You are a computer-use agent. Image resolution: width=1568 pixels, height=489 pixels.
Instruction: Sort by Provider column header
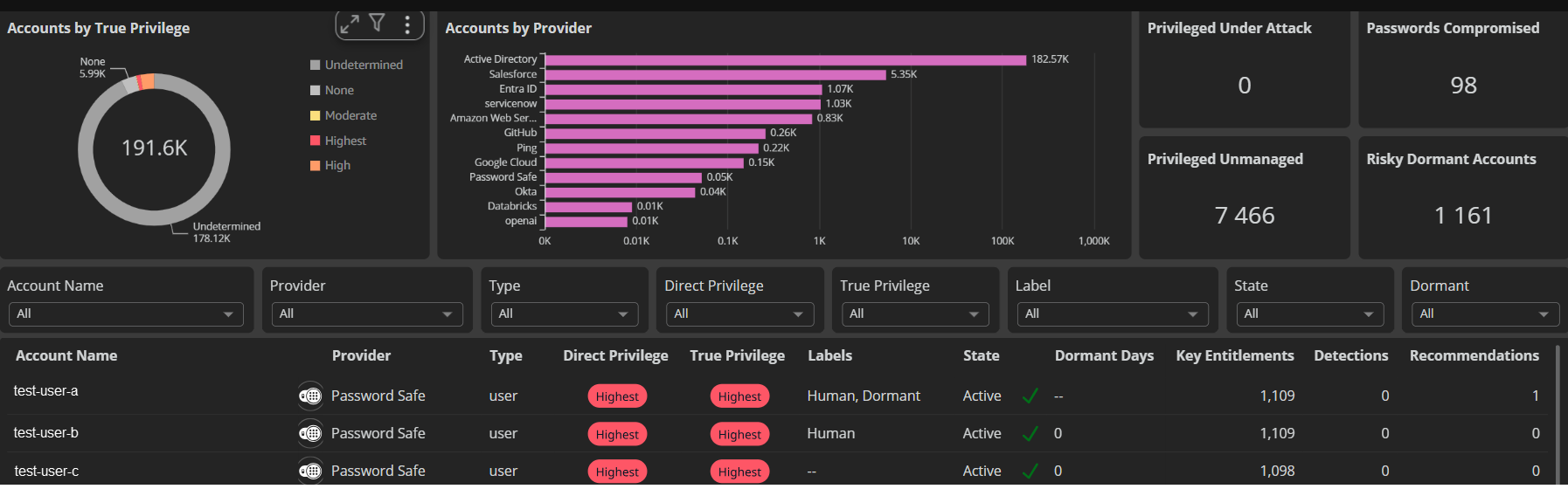pos(361,355)
